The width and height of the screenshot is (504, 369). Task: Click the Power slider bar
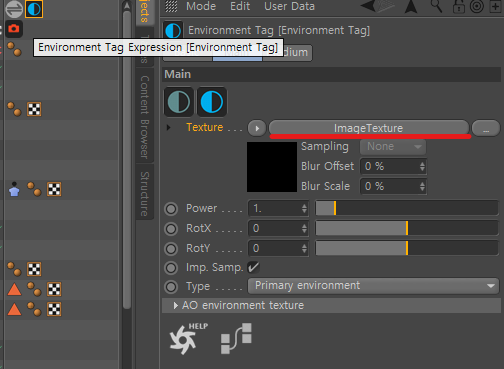[407, 209]
